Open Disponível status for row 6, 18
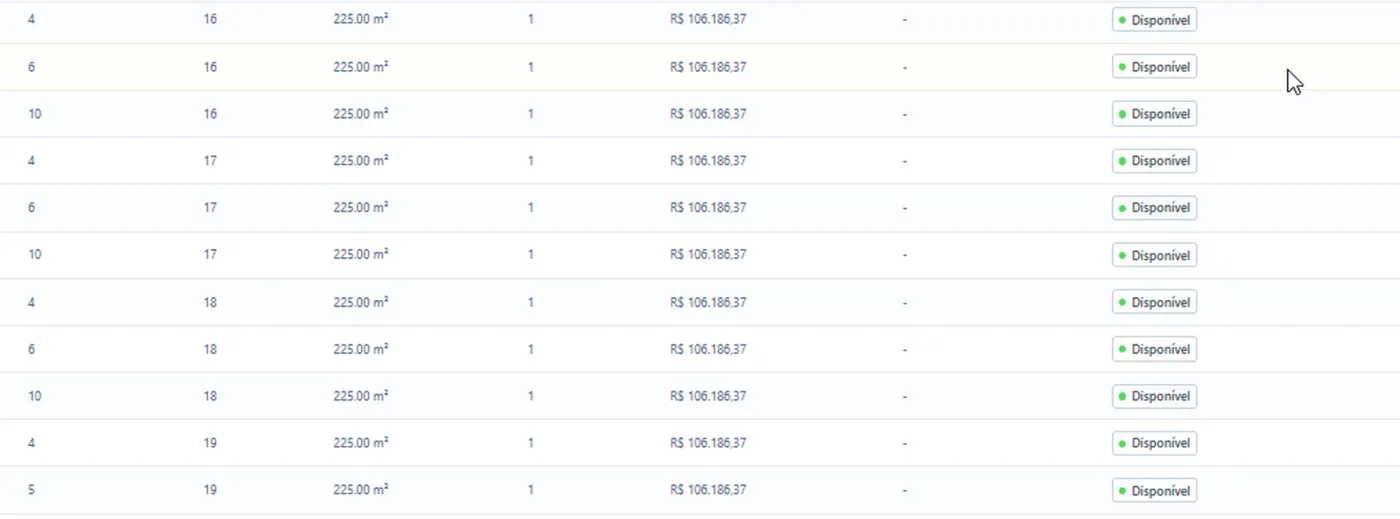Image resolution: width=1400 pixels, height=519 pixels. pyautogui.click(x=1154, y=349)
